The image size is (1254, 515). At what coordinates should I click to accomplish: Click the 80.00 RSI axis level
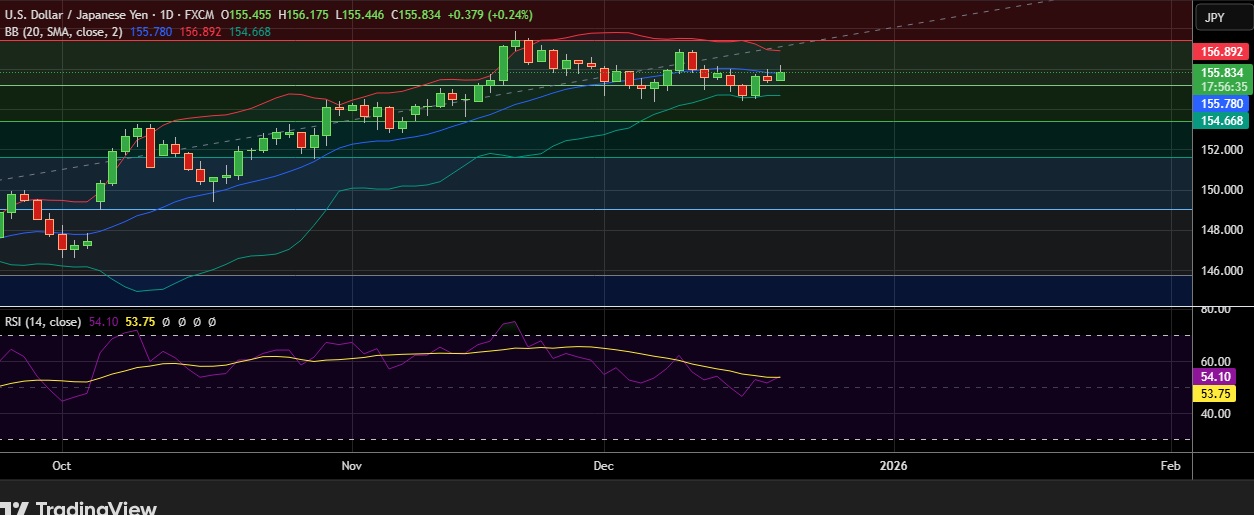pos(1215,310)
